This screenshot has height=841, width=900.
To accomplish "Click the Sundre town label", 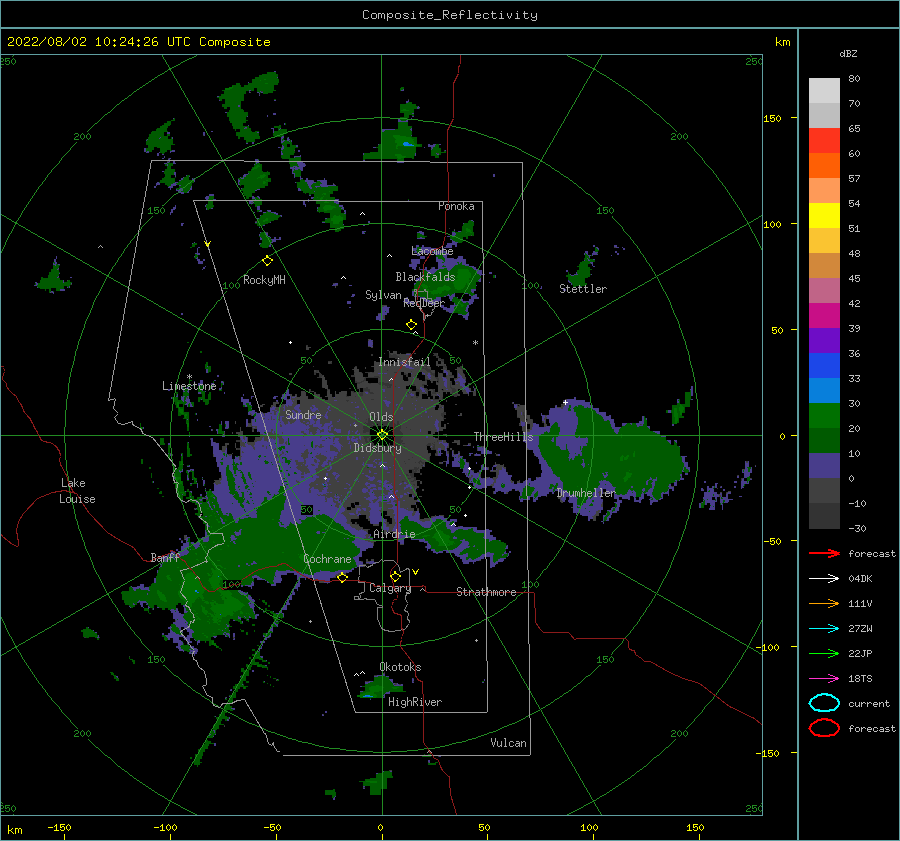I will tap(303, 415).
